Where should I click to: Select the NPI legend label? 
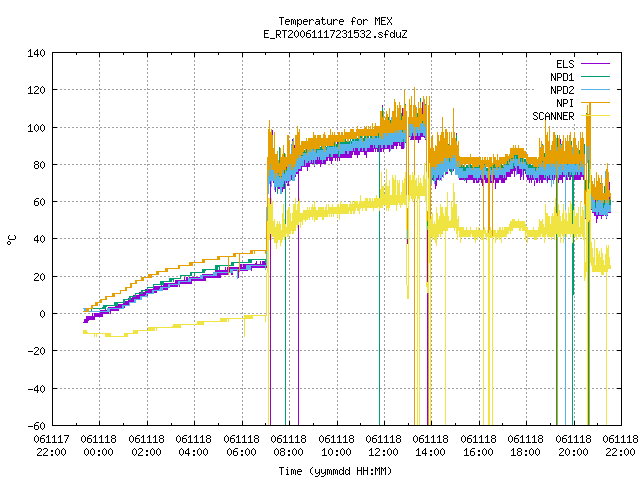coord(565,103)
